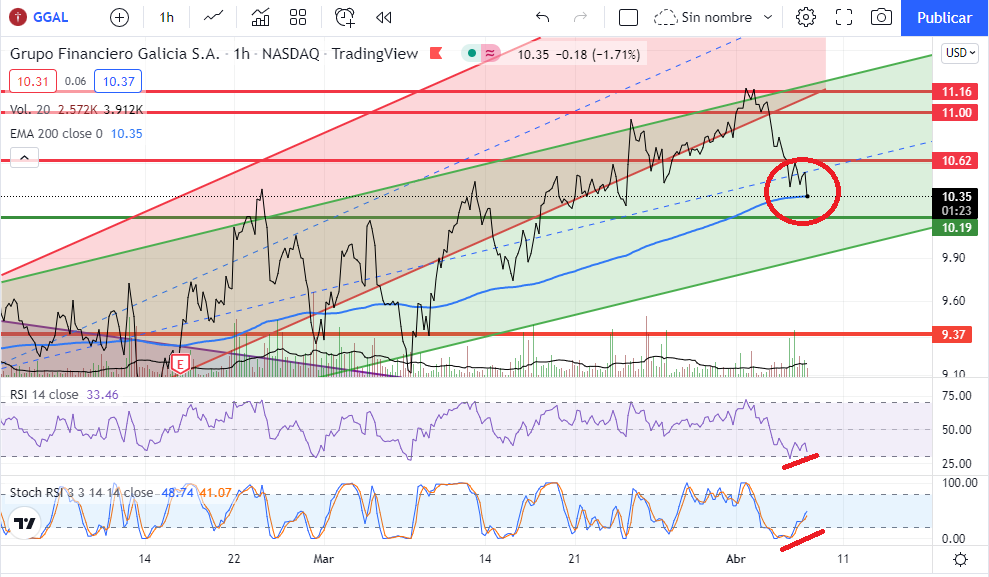Click the 10.62 red horizontal line price label
The height and width of the screenshot is (577, 989).
957,160
